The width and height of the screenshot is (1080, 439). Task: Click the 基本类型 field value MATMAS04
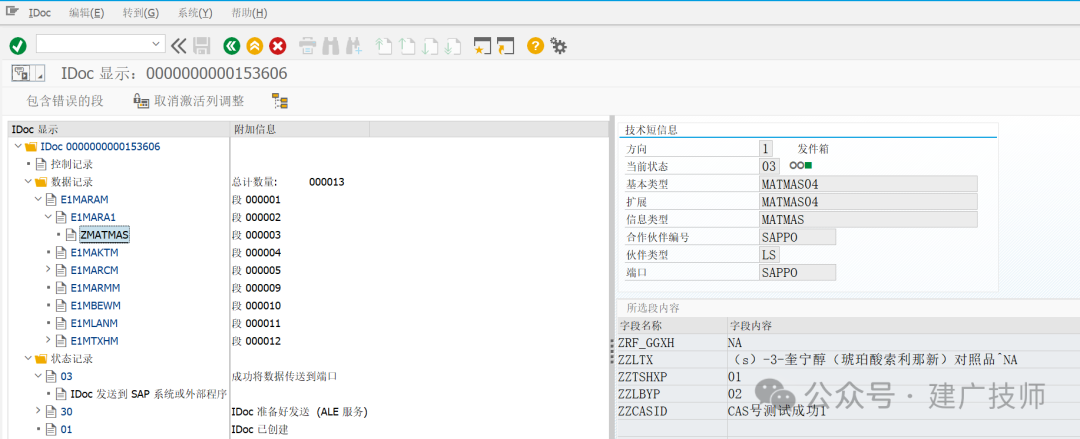[867, 184]
